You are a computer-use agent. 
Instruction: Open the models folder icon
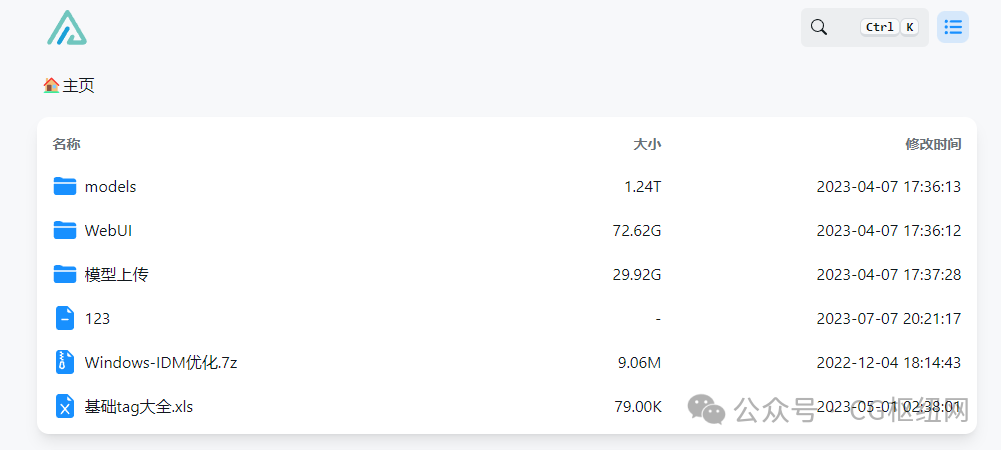tap(65, 186)
